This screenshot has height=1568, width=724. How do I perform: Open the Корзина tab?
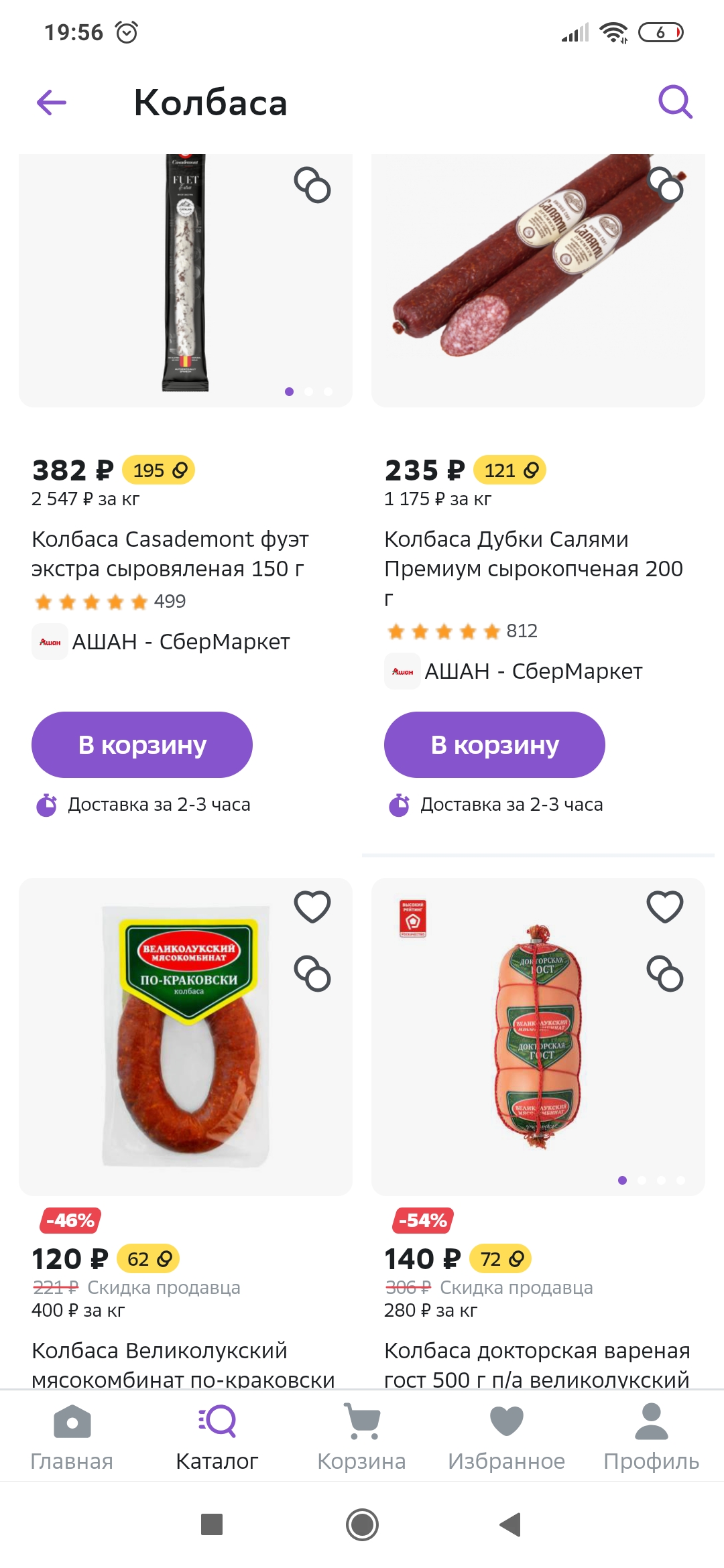coord(362,1437)
